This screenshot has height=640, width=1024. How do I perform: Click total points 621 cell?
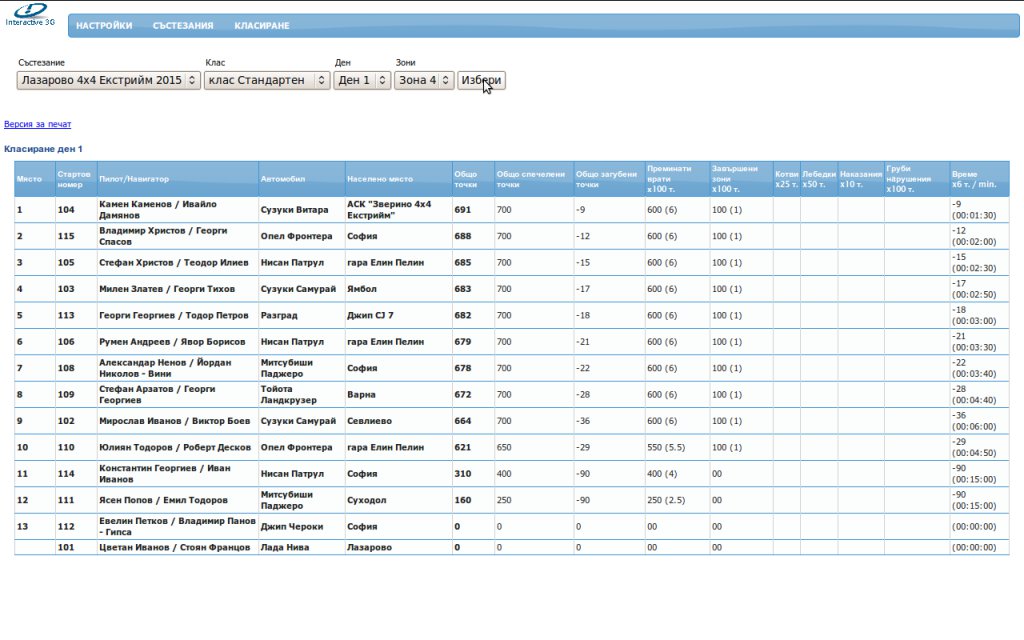pos(473,447)
